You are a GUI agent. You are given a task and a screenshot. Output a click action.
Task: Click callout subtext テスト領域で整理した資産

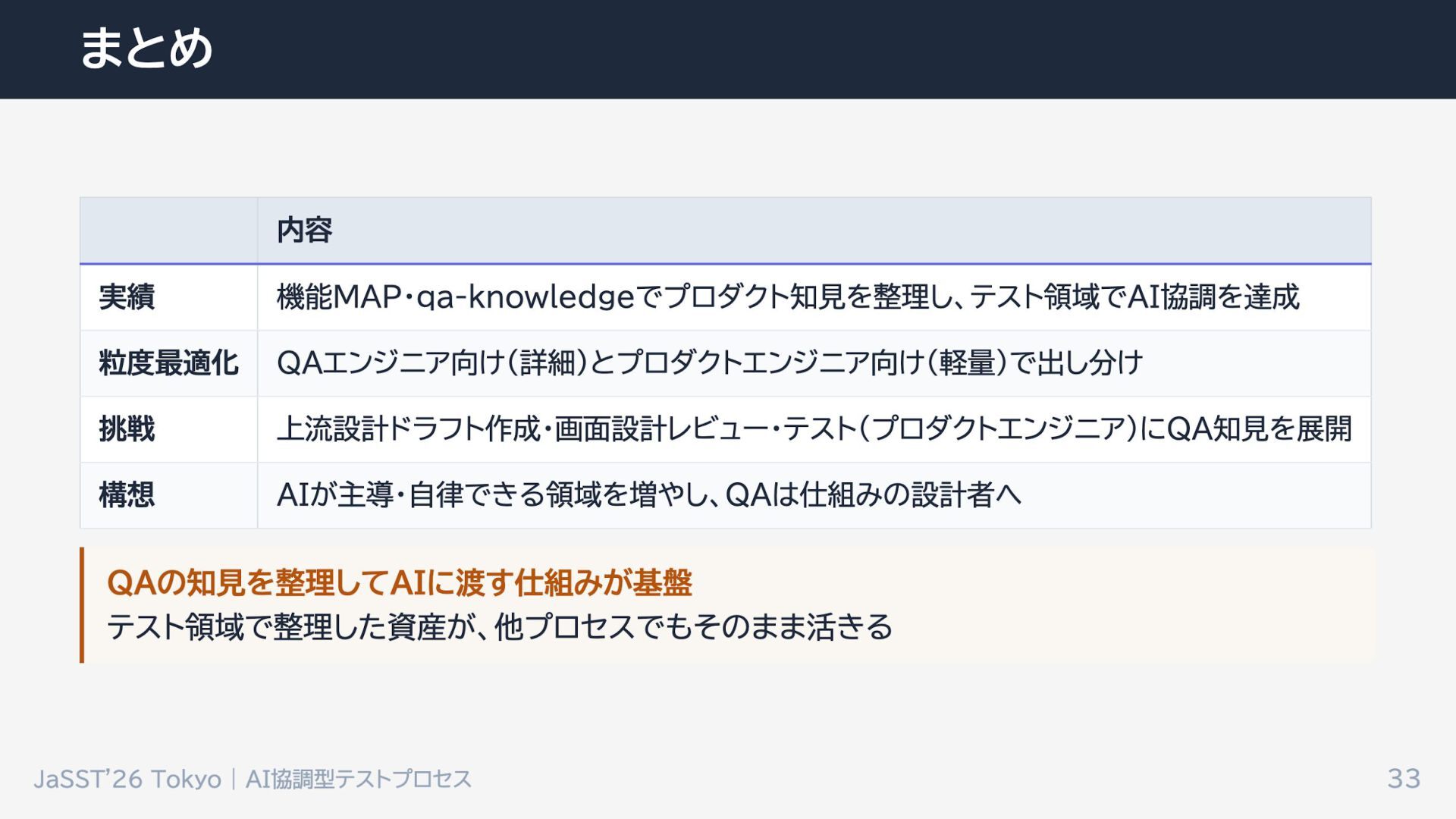(x=499, y=627)
